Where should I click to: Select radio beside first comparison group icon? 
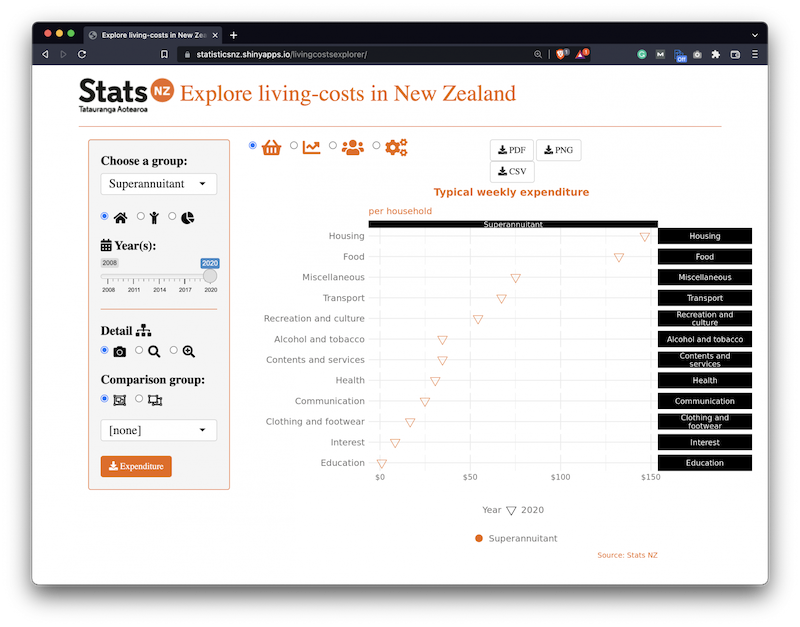[x=105, y=398]
